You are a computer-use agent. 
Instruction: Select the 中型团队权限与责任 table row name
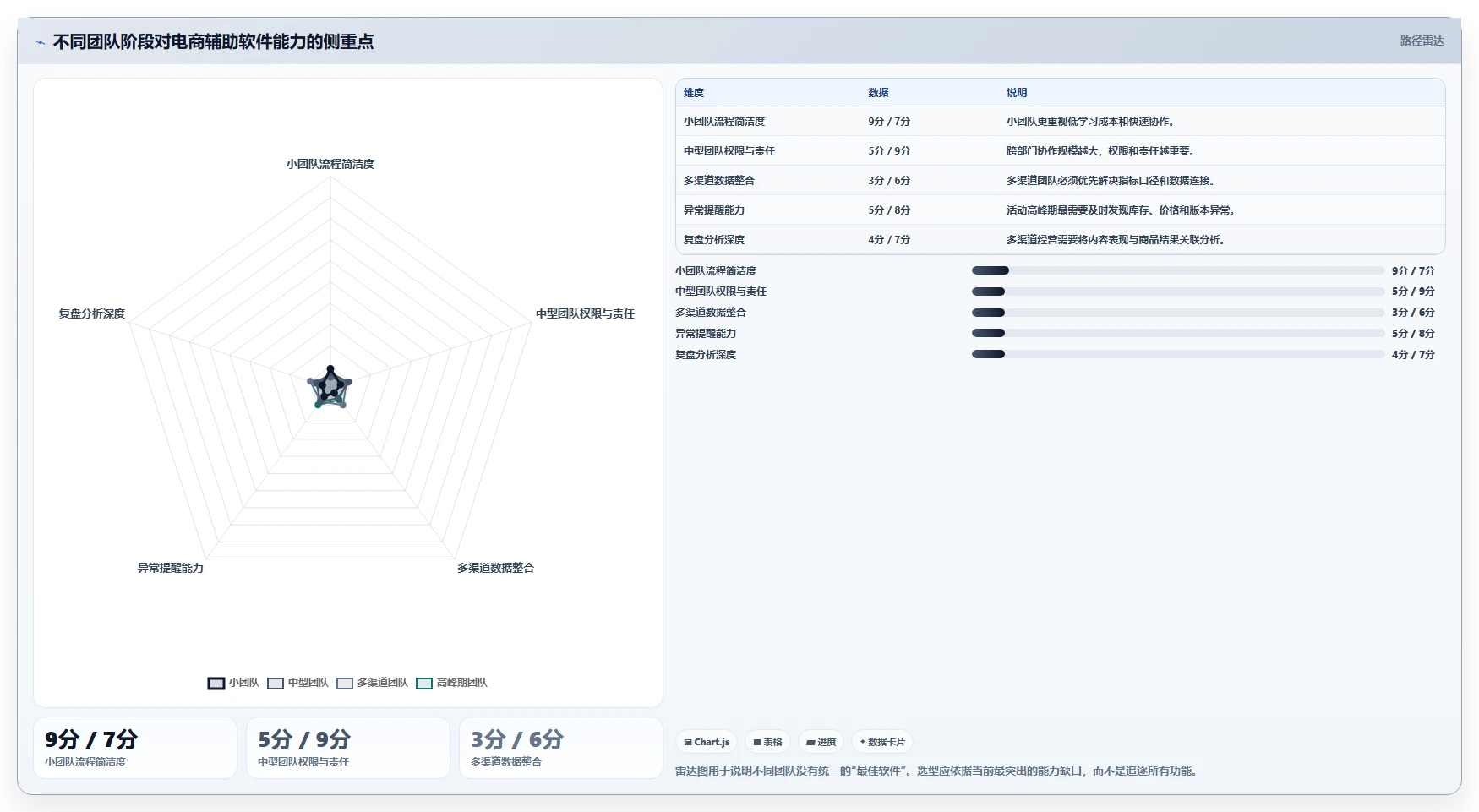[x=729, y=151]
